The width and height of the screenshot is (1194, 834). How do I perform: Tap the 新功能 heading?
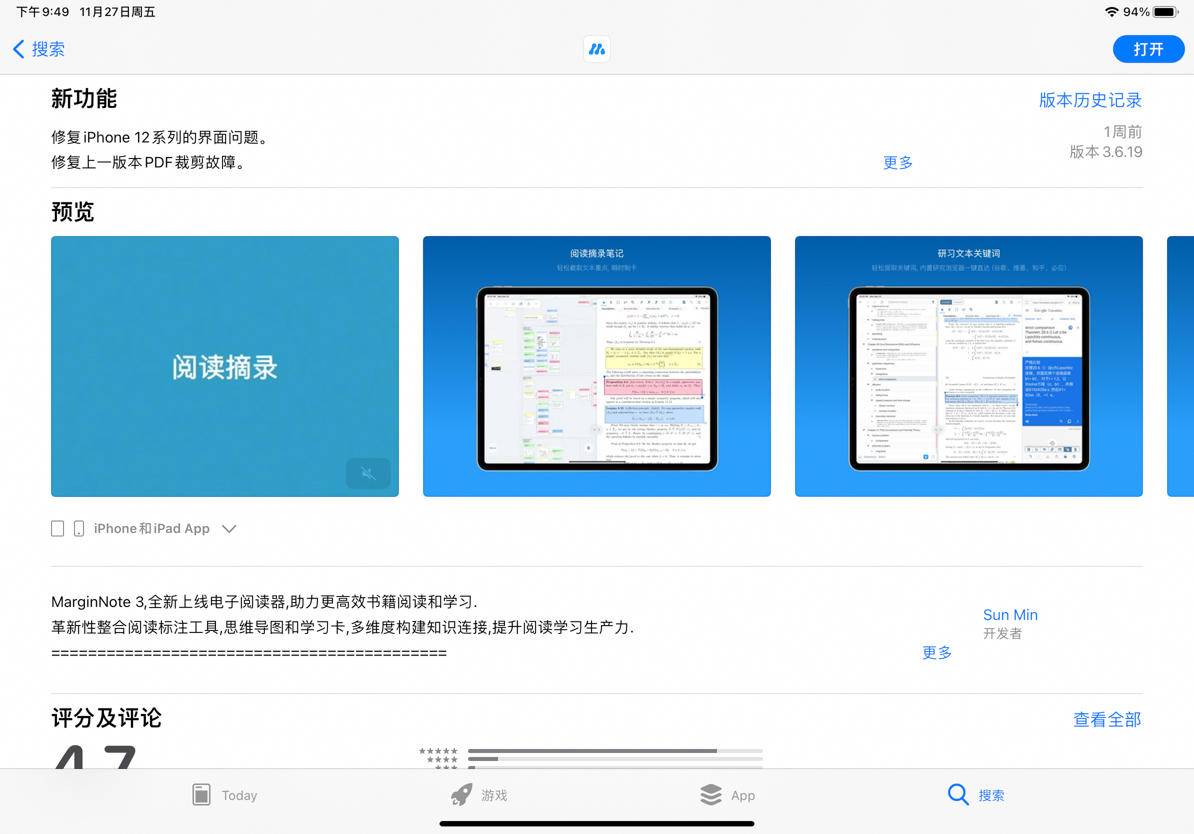click(84, 99)
